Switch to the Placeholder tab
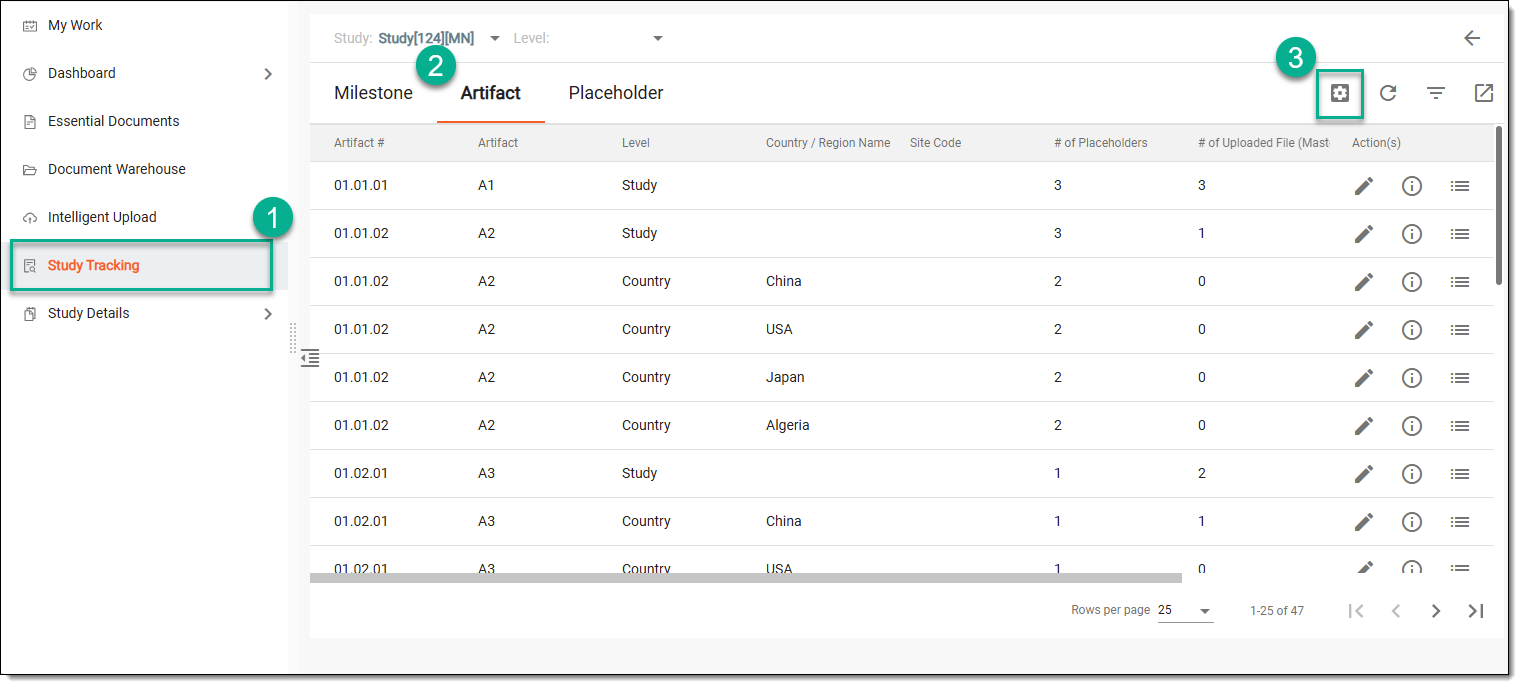 point(616,93)
